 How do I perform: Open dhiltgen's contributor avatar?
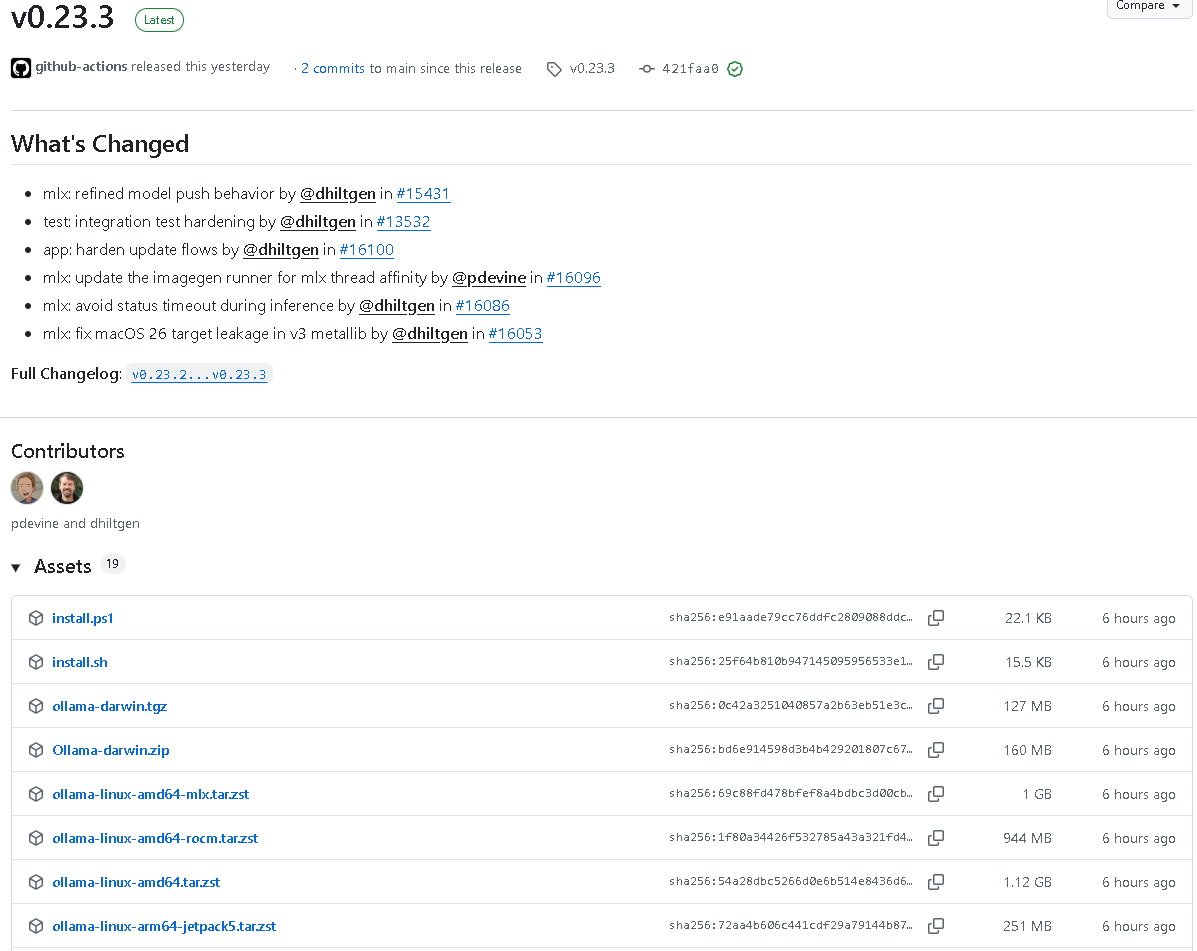(x=66, y=488)
